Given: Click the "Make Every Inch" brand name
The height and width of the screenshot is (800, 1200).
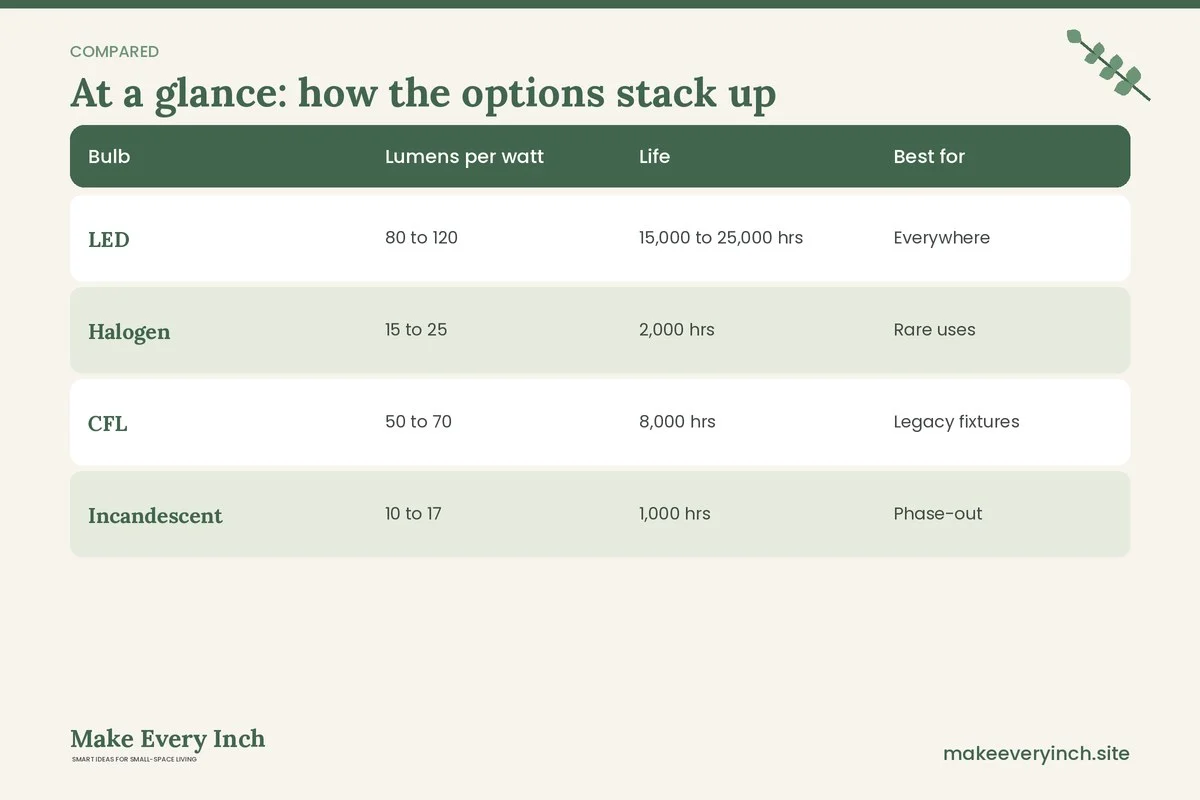Looking at the screenshot, I should tap(168, 739).
